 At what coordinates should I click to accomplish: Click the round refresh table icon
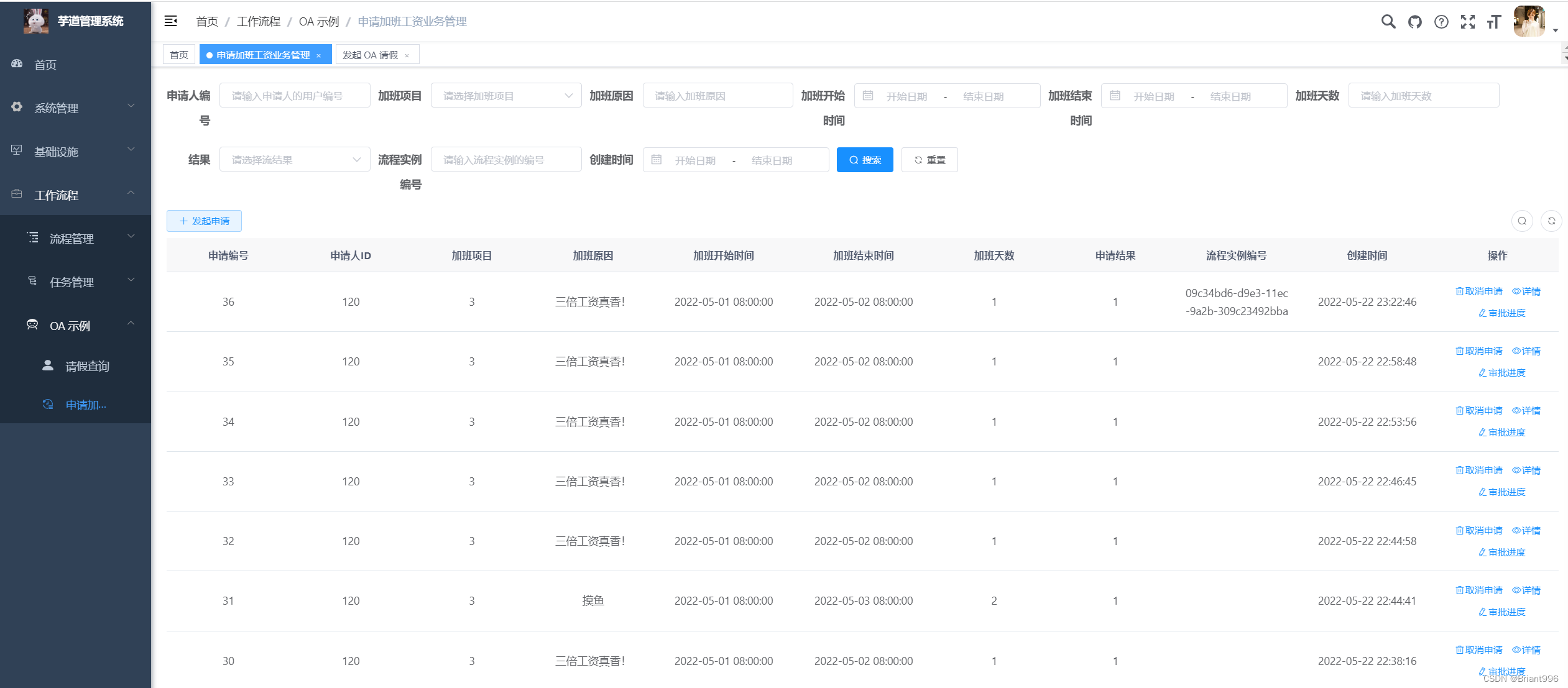[1551, 221]
